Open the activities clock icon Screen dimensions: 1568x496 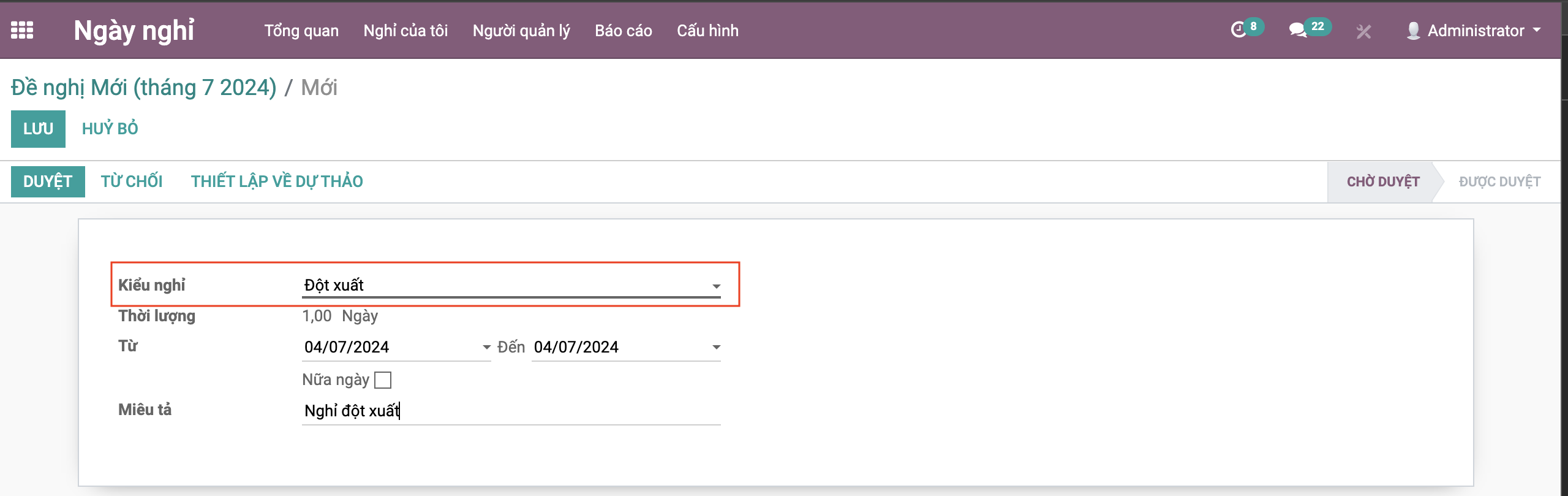click(x=1238, y=29)
